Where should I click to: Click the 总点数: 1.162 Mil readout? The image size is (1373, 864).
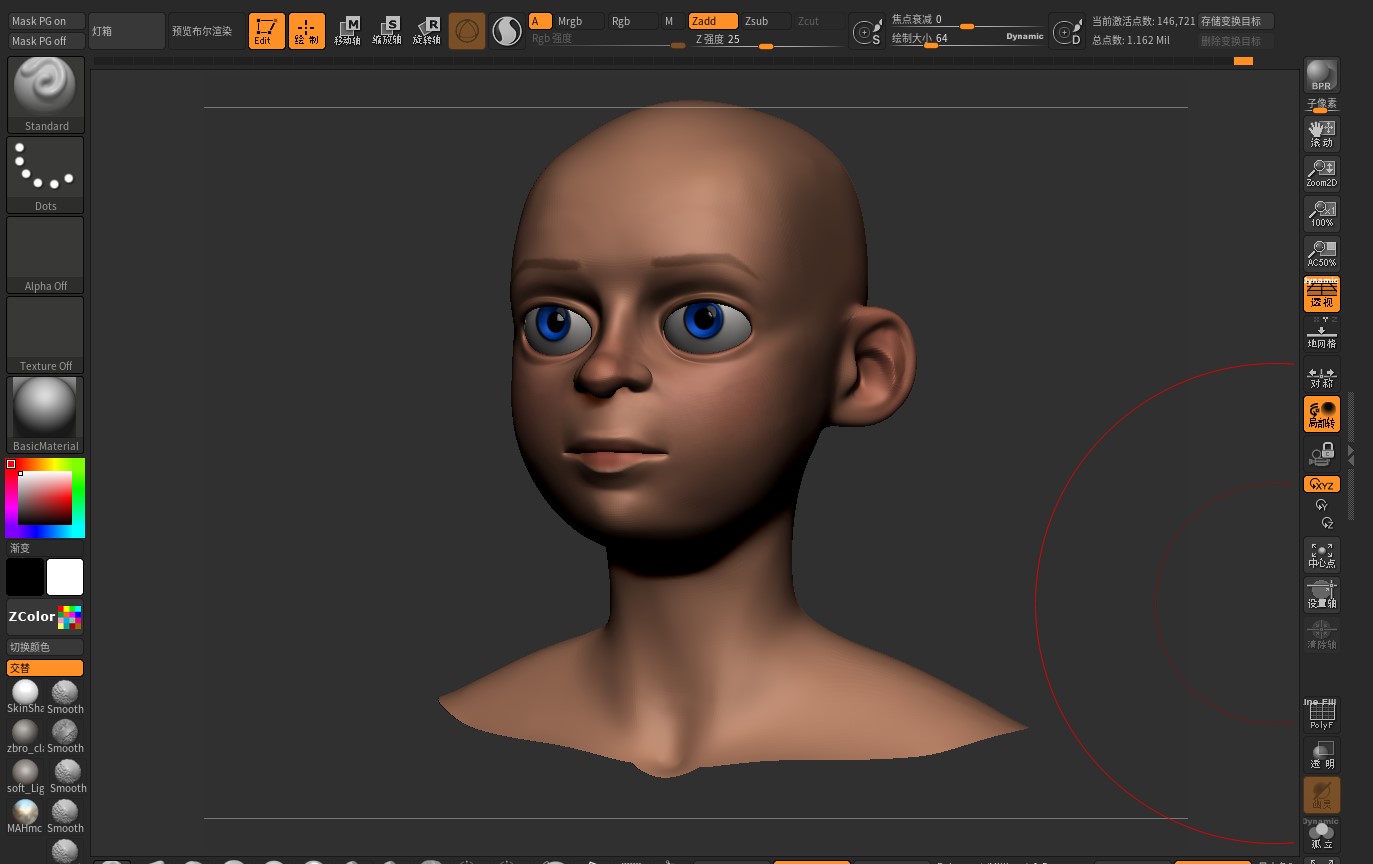point(1130,41)
